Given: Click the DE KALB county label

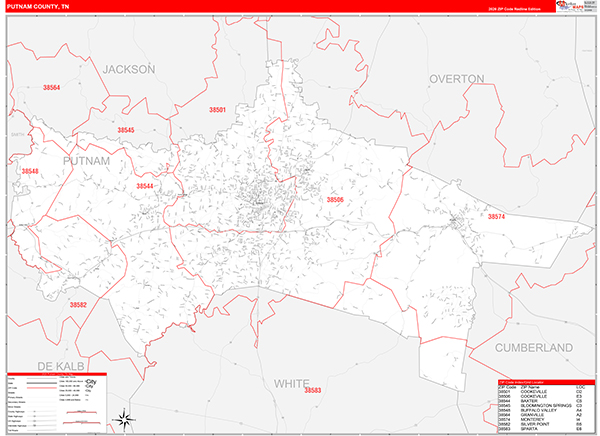Looking at the screenshot, I should (x=61, y=366).
